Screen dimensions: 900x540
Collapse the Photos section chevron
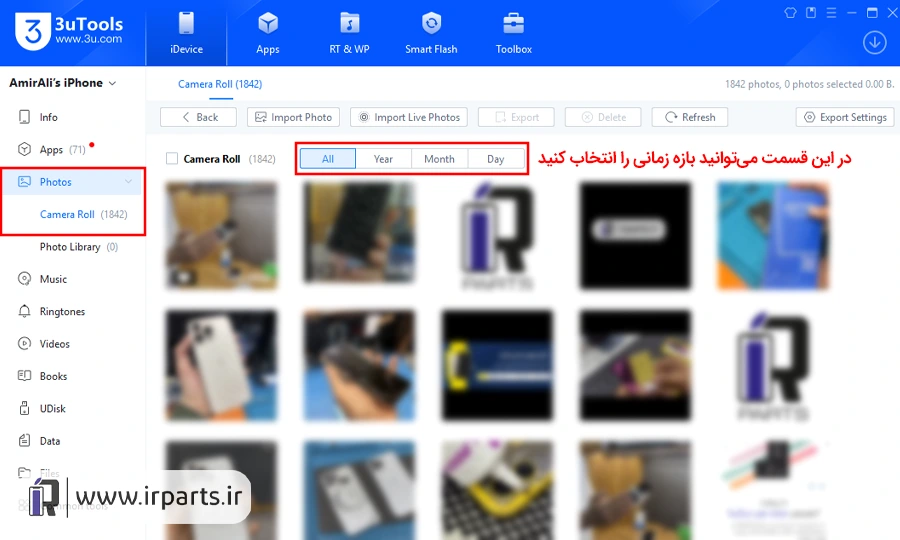point(128,181)
